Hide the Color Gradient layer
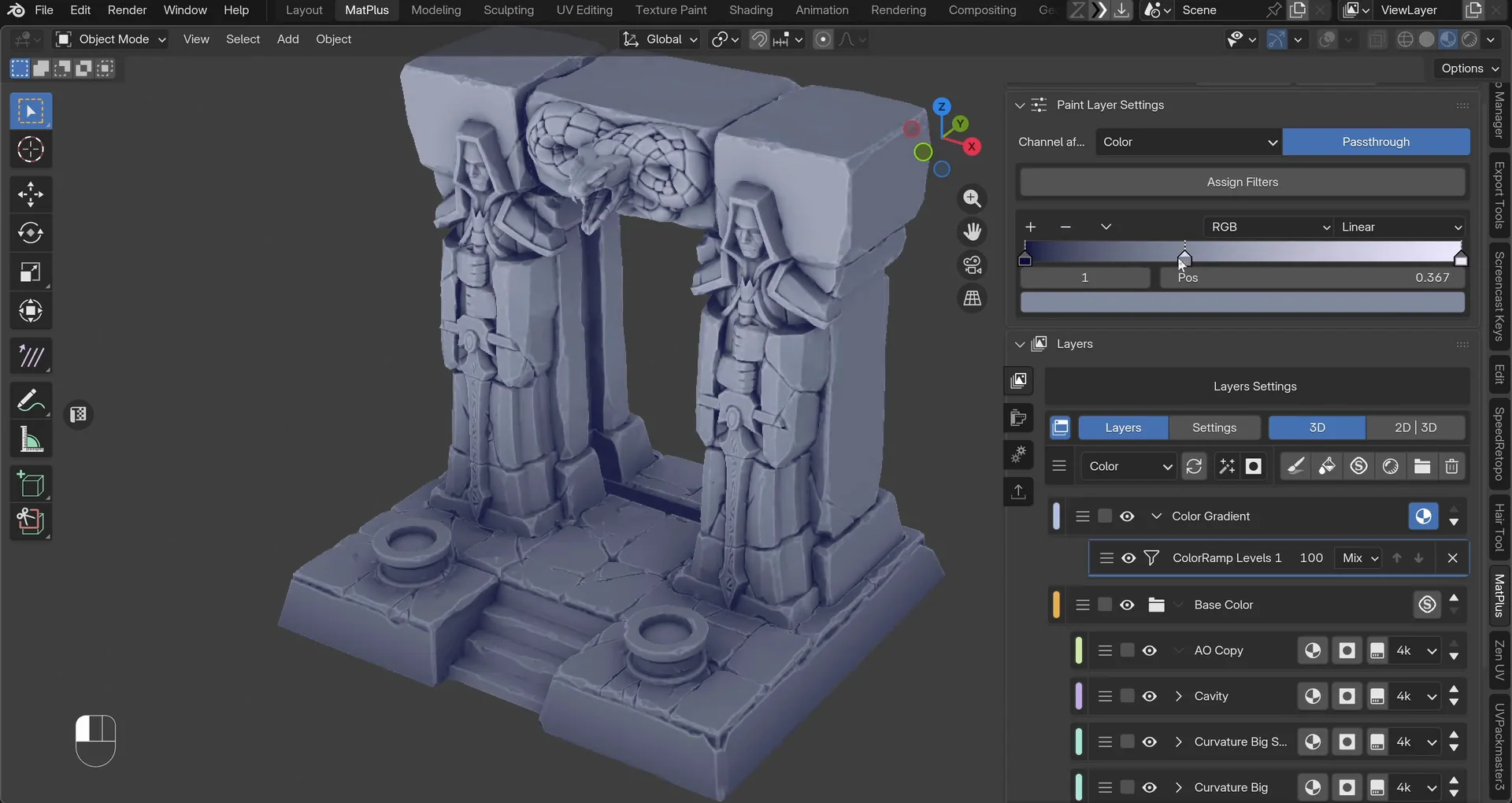The image size is (1512, 803). (1127, 516)
